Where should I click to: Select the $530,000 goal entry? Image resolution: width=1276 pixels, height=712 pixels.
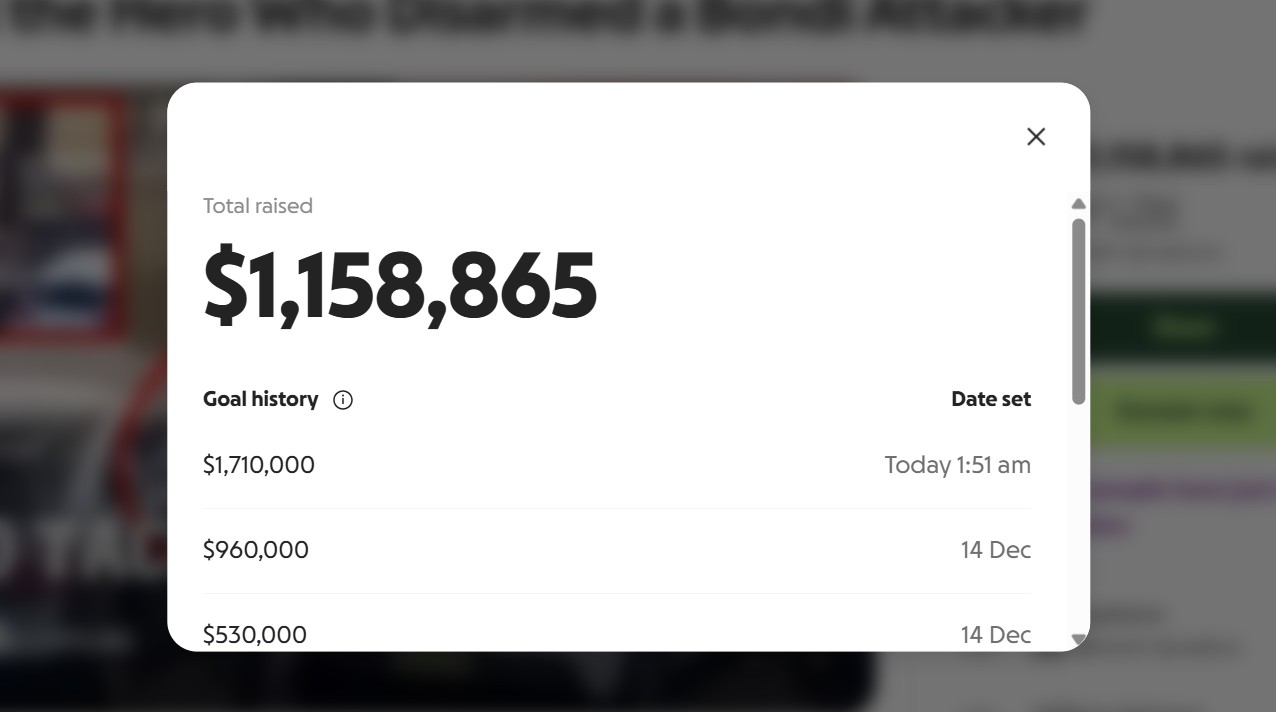pos(255,635)
